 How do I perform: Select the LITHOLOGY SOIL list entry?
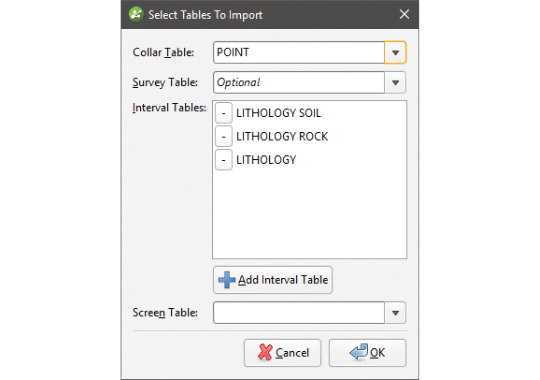278,113
